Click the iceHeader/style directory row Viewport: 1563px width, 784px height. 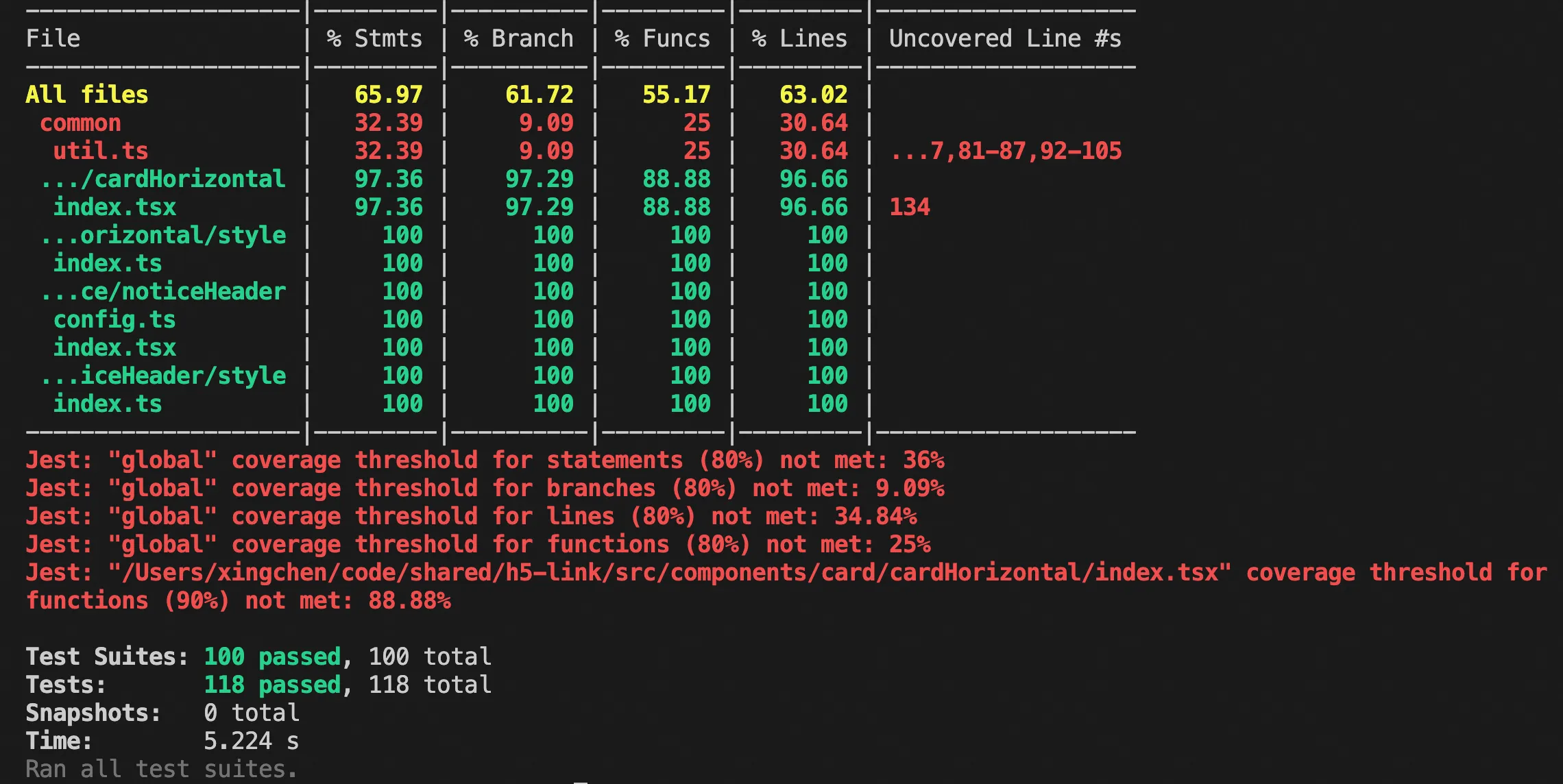(x=162, y=376)
